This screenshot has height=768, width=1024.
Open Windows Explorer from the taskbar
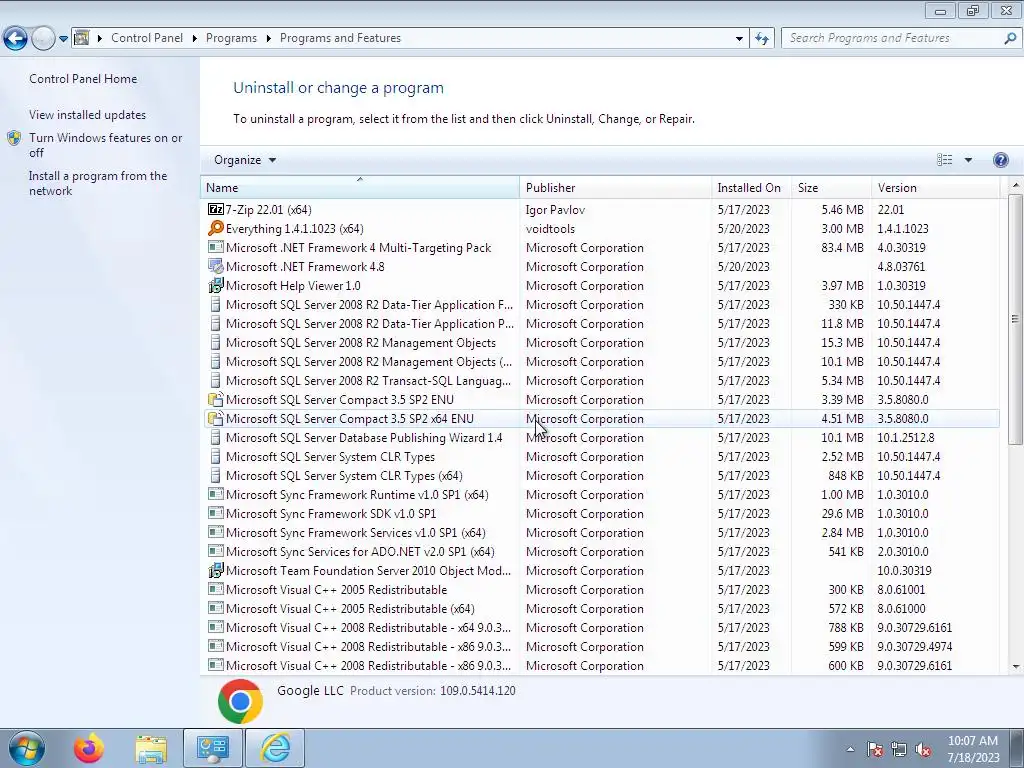coord(151,748)
